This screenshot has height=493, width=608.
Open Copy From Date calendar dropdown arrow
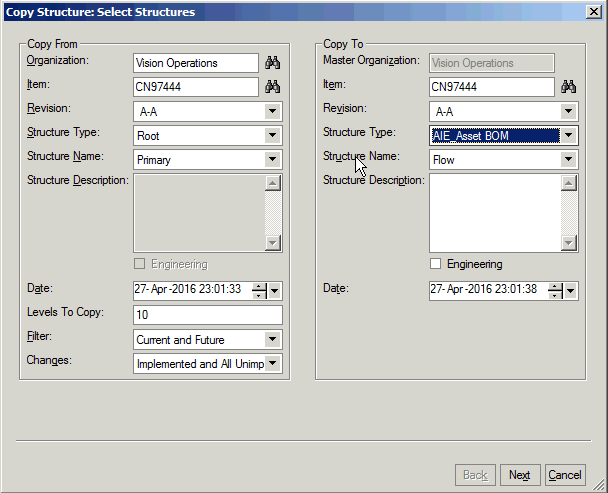[x=275, y=291]
